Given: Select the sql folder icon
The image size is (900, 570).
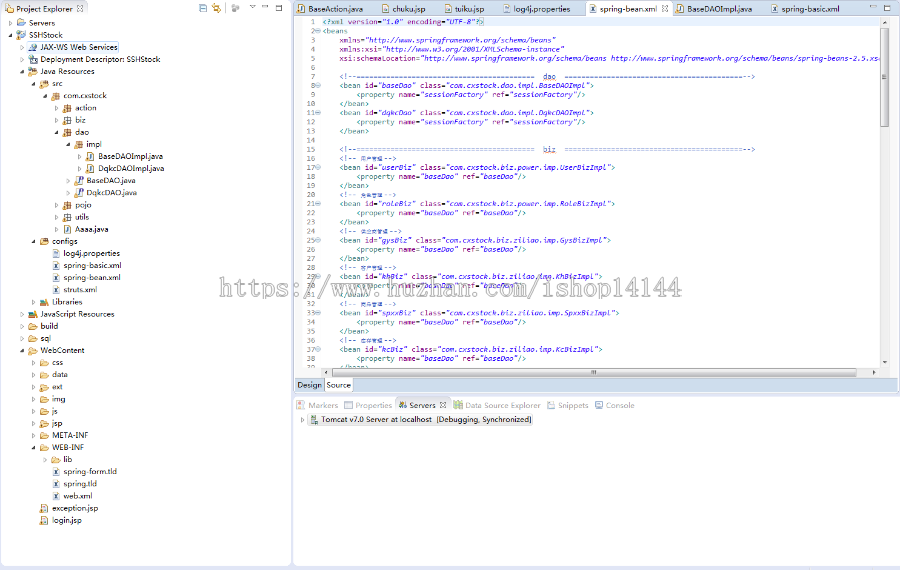Looking at the screenshot, I should (x=33, y=338).
